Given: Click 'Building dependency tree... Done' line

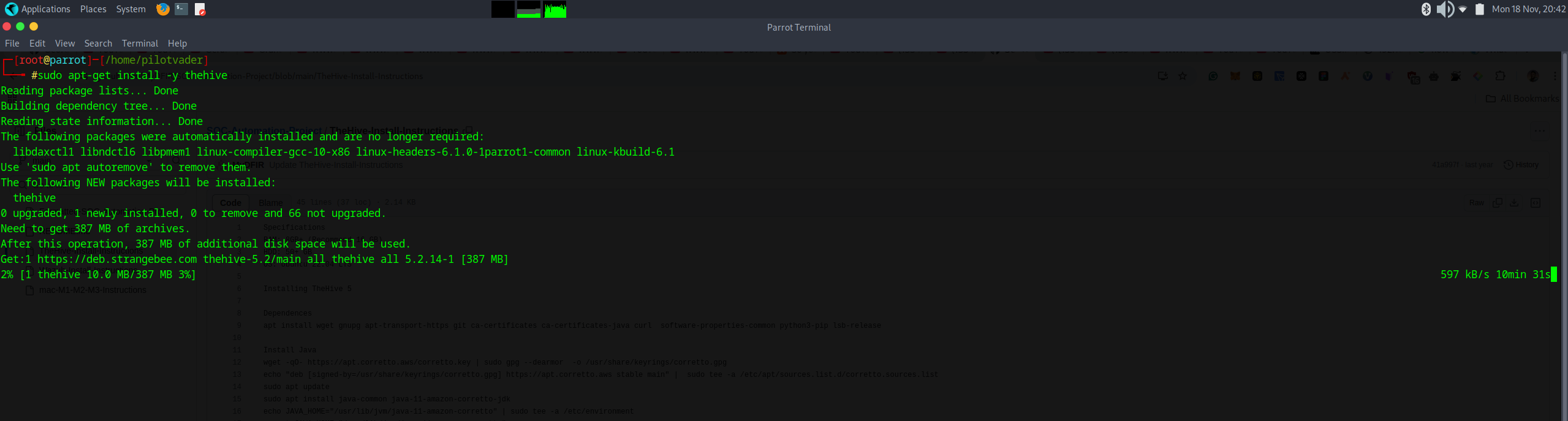Looking at the screenshot, I should (99, 106).
